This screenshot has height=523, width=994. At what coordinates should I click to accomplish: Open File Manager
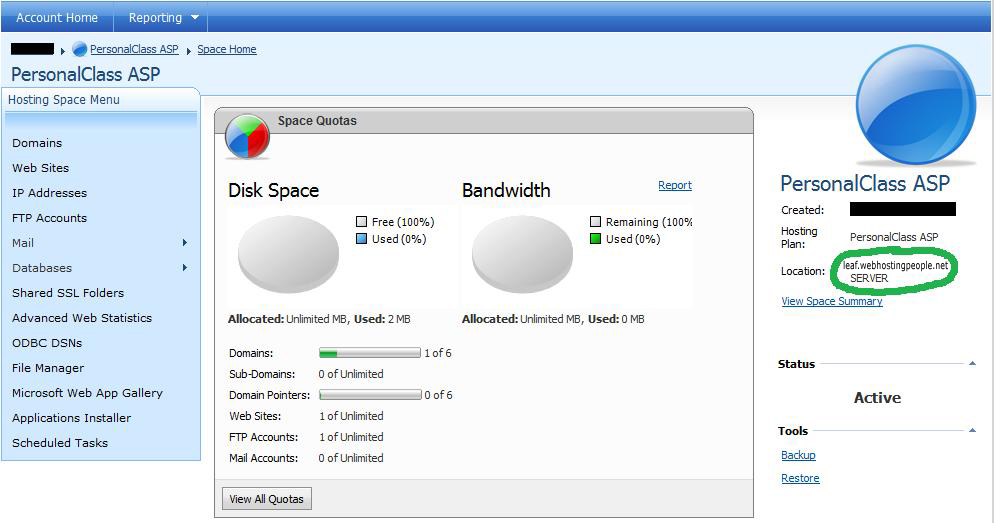click(x=48, y=368)
